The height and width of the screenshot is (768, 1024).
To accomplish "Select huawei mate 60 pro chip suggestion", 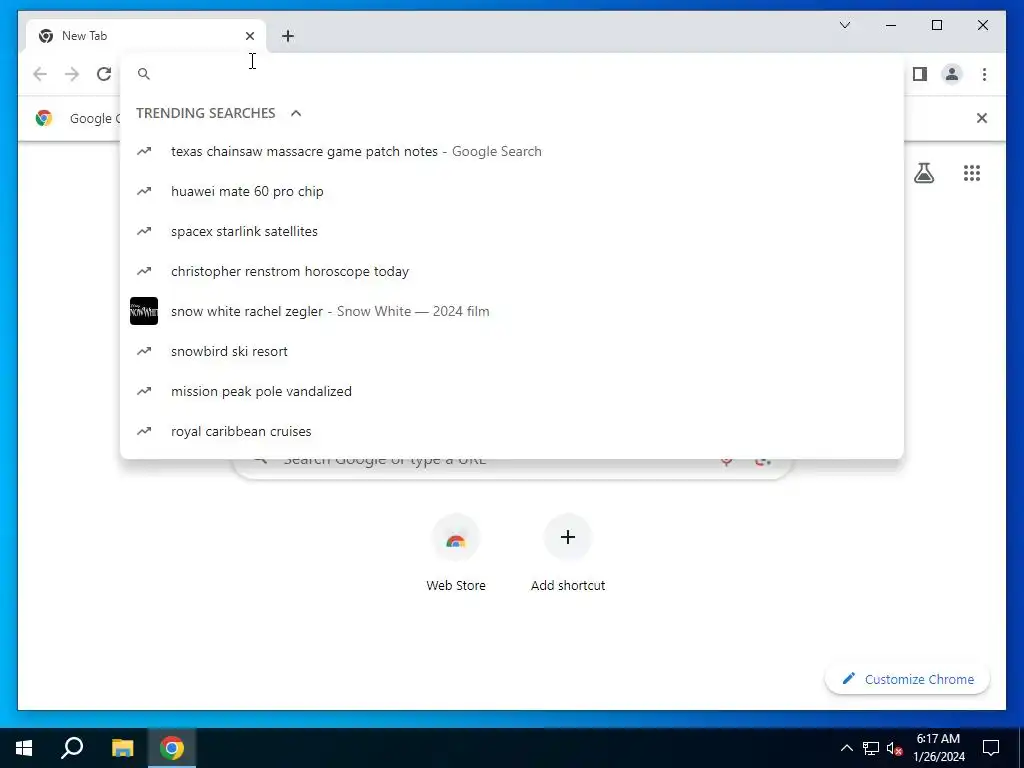I will pos(512,191).
